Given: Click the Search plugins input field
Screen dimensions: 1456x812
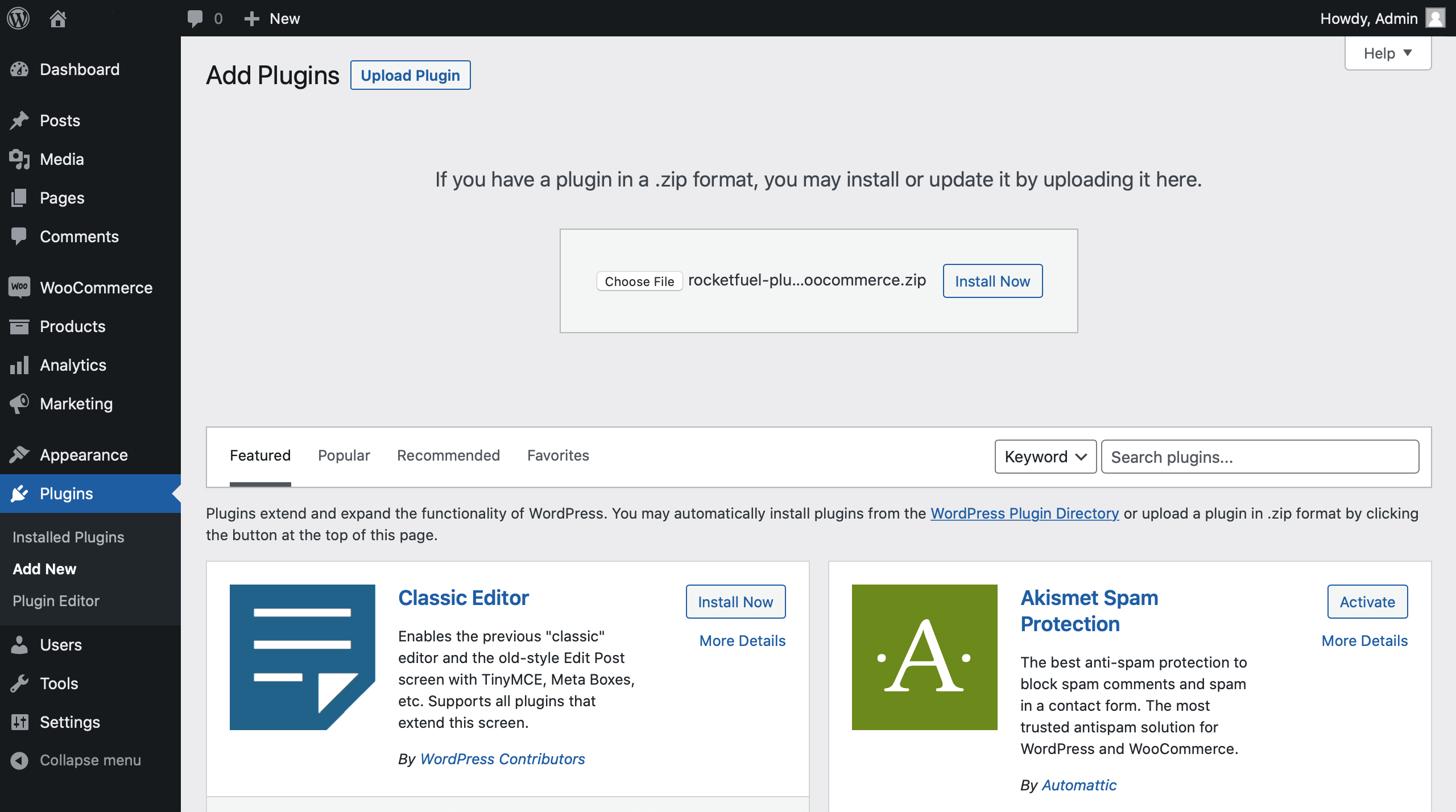Looking at the screenshot, I should pos(1260,456).
